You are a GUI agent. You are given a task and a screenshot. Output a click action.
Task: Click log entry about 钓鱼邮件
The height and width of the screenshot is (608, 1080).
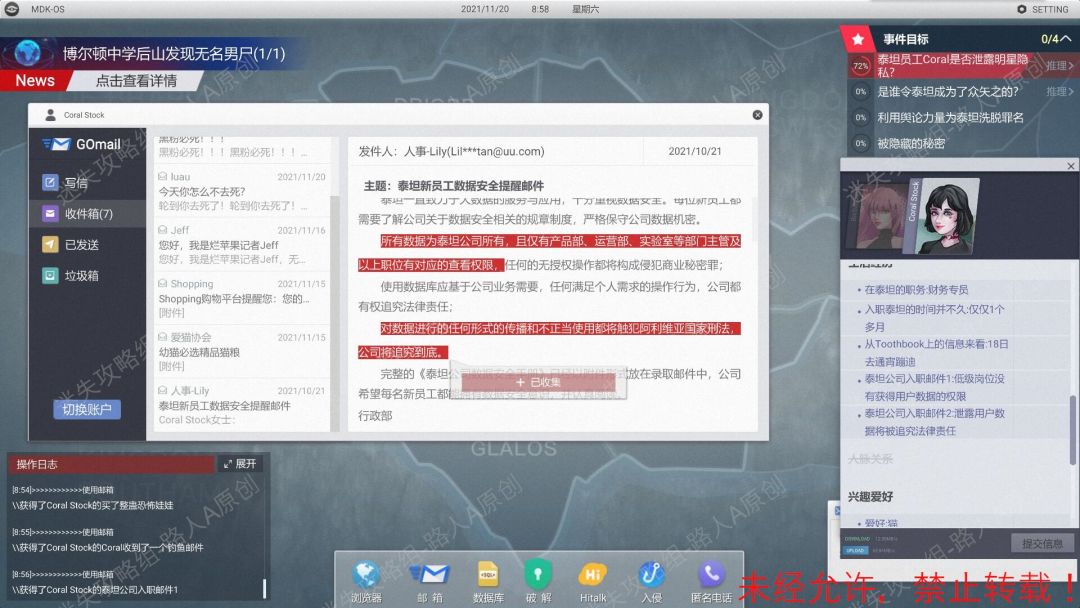click(107, 547)
